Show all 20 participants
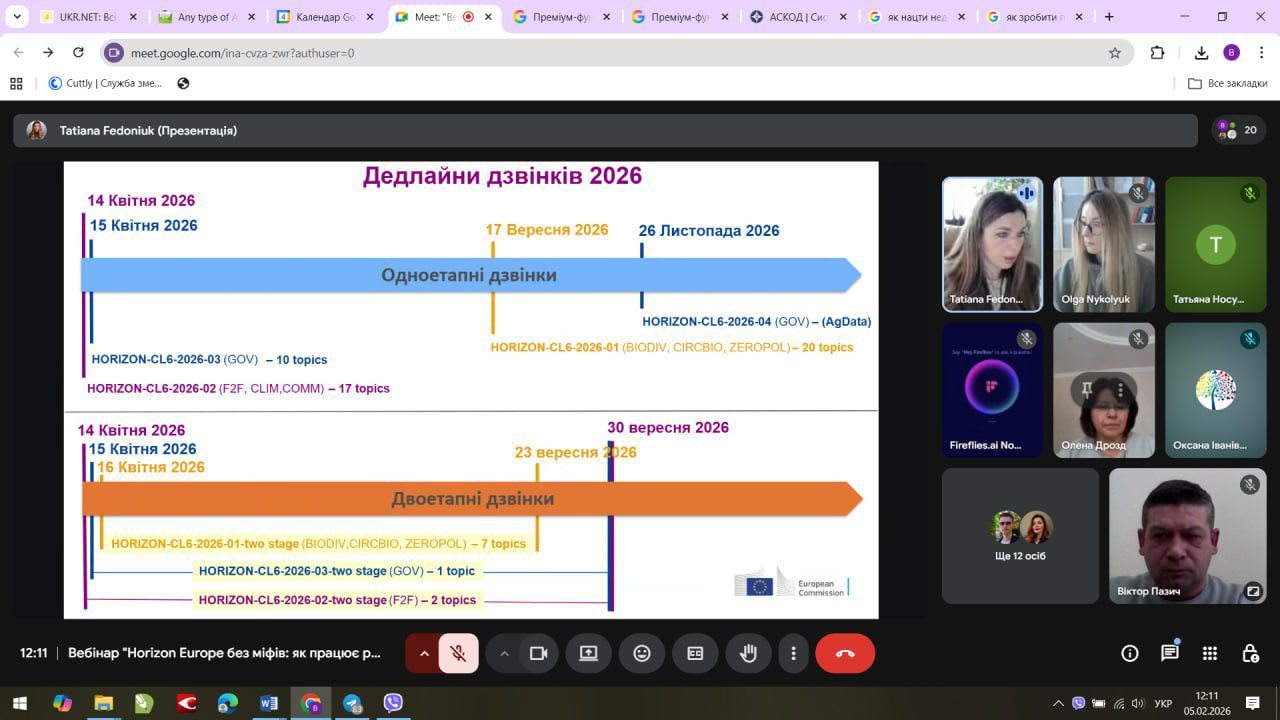The image size is (1280, 720). 1239,130
